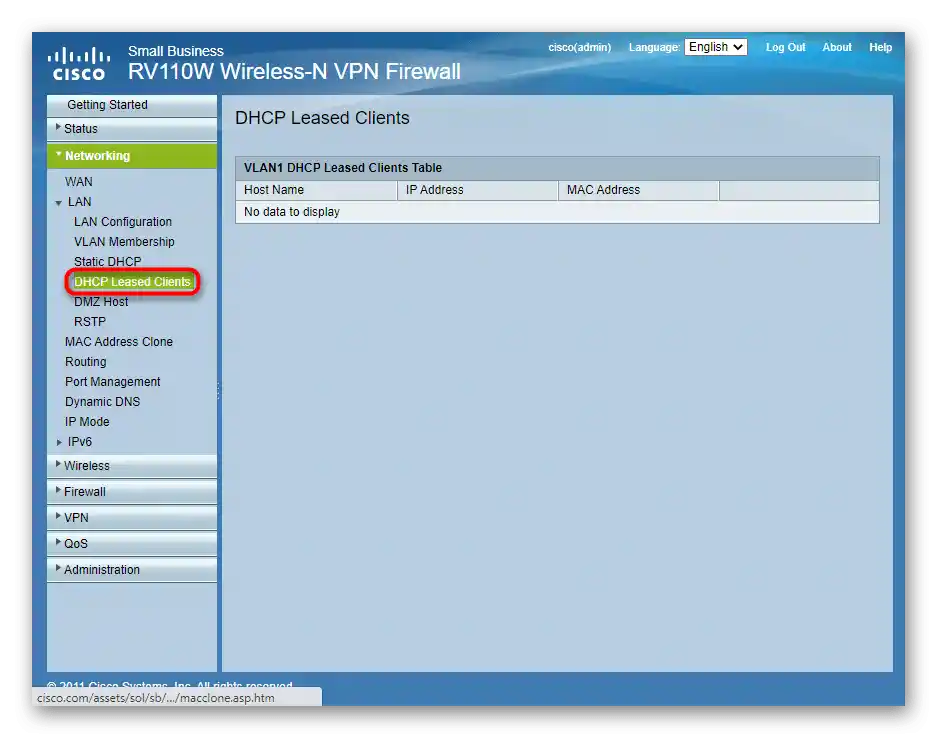
Task: Open the About link
Action: (837, 47)
